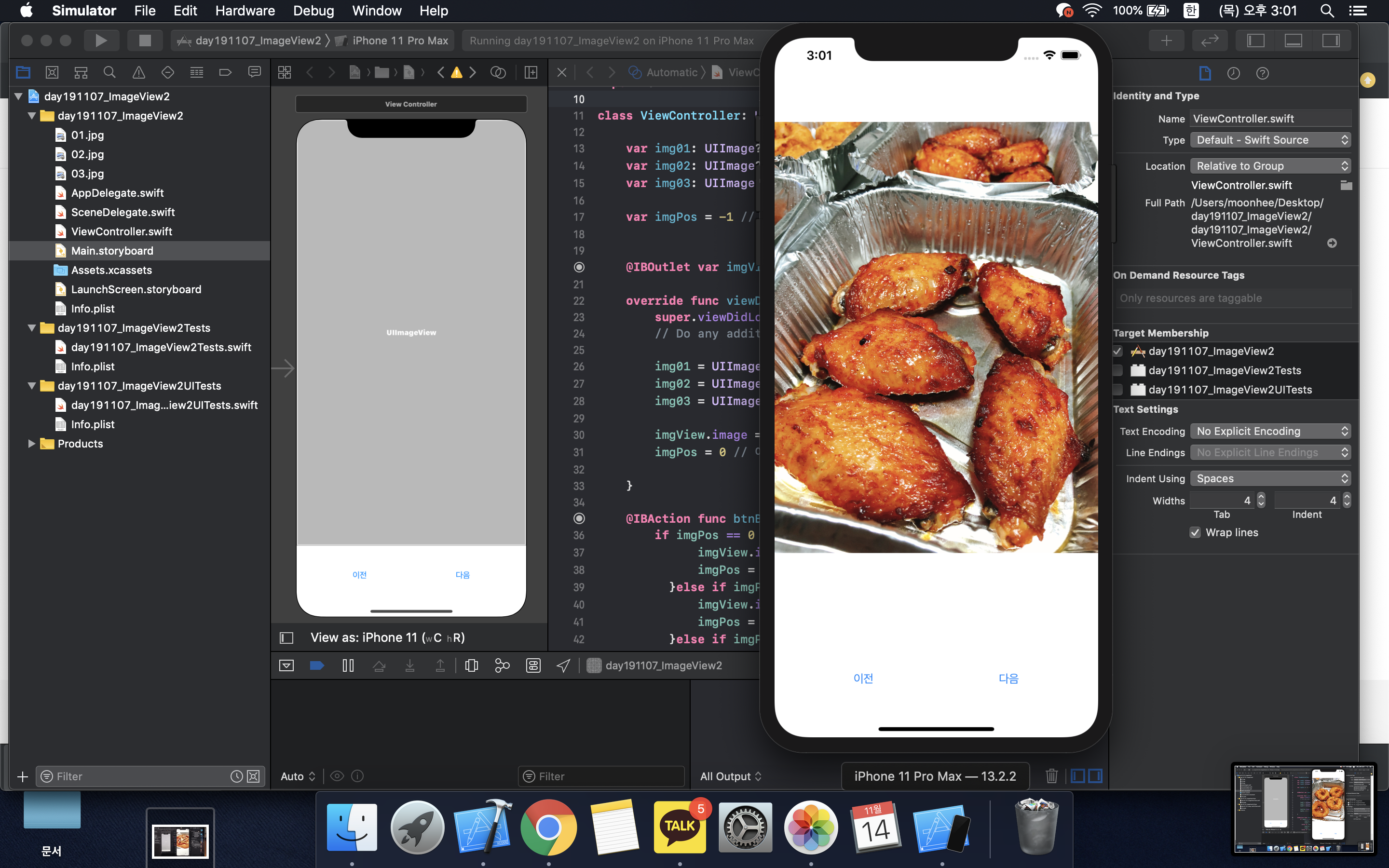The image size is (1389, 868).
Task: Open the Find navigator magnifier icon
Action: [109, 72]
